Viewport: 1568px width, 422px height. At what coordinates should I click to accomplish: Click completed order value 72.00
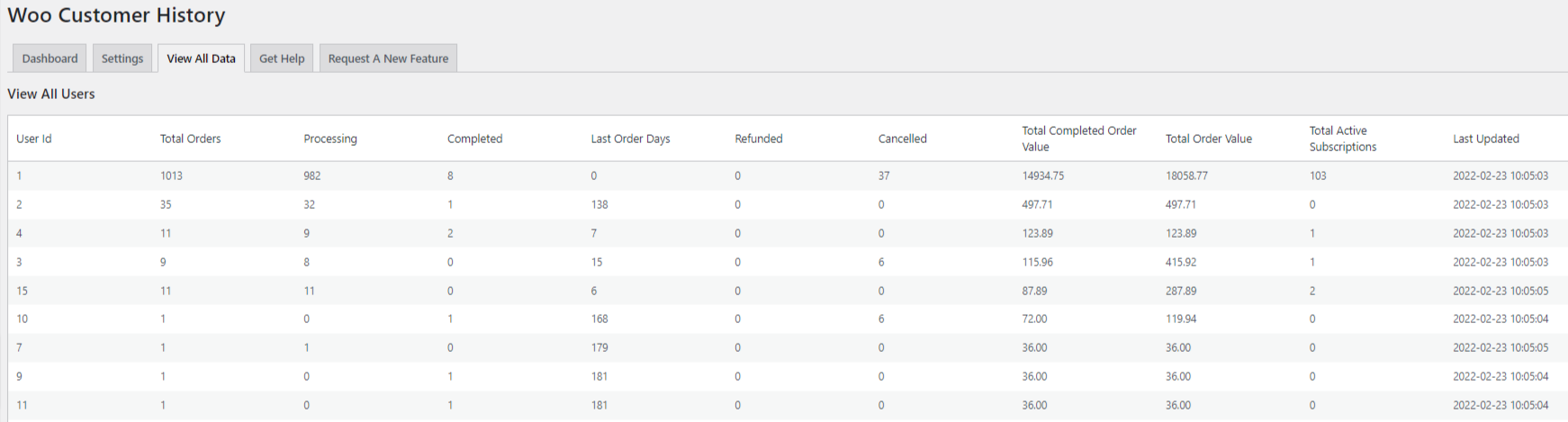click(x=1034, y=319)
